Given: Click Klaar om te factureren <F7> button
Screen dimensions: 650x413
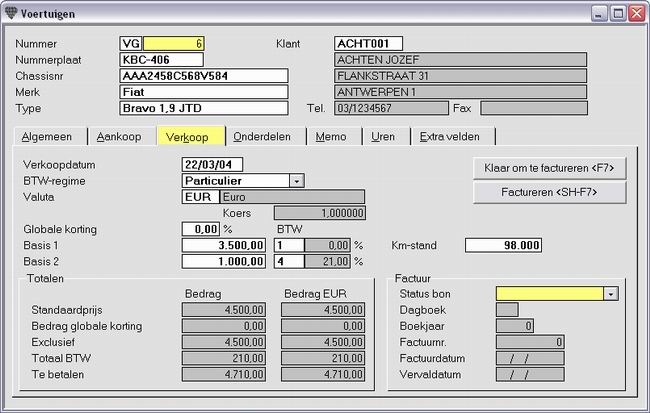Looking at the screenshot, I should (x=549, y=168).
